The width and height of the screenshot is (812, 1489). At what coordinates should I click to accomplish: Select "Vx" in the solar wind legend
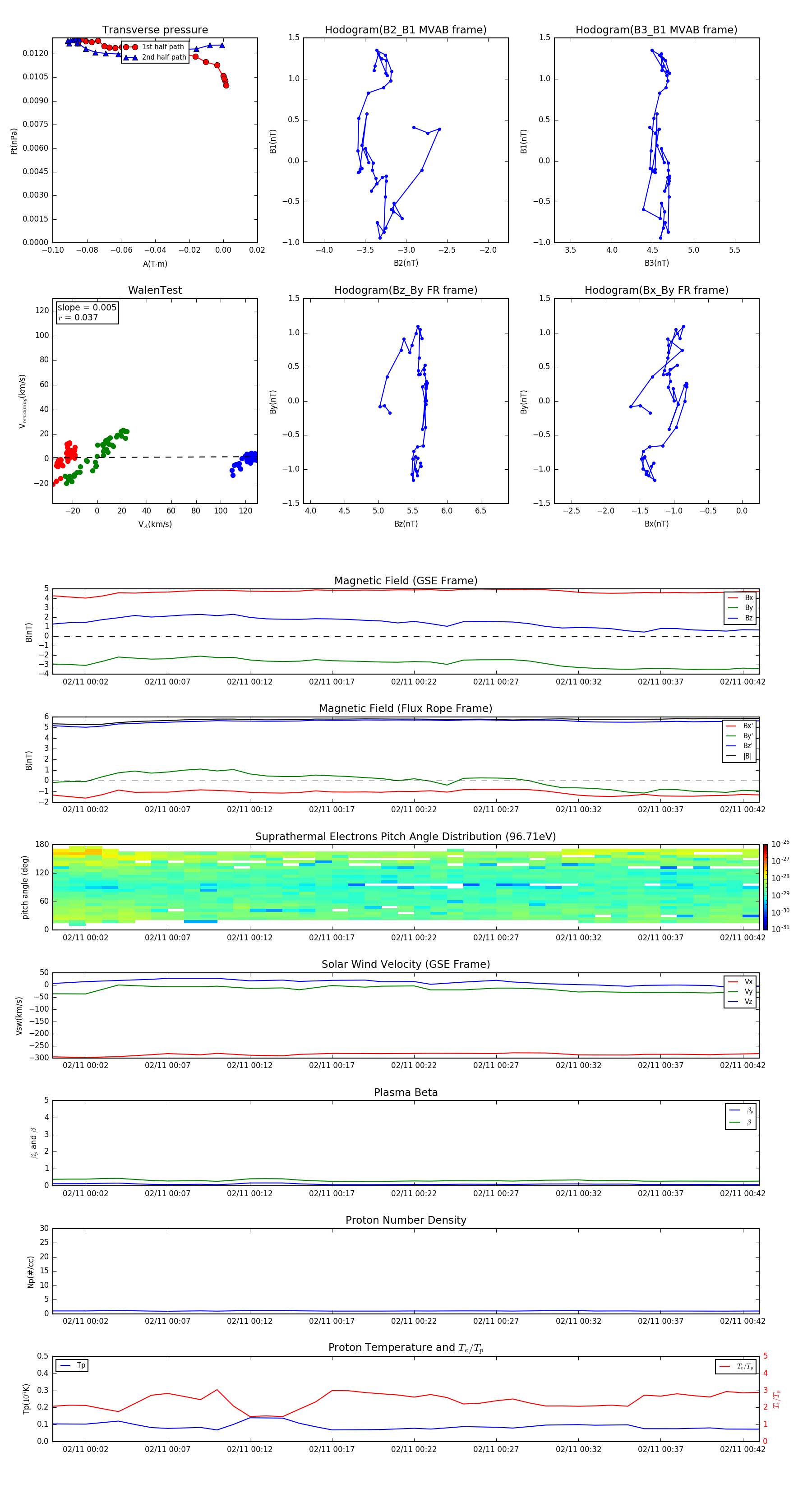tap(740, 981)
